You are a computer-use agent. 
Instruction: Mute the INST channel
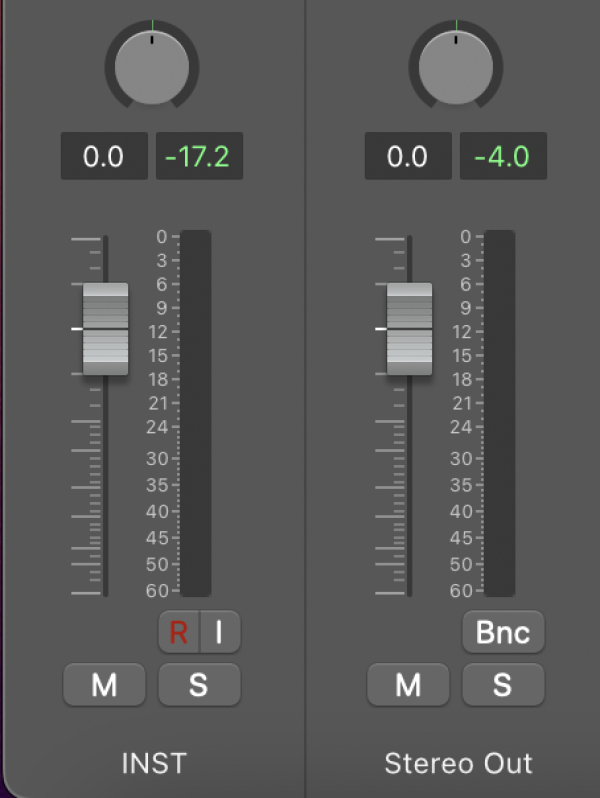click(x=104, y=685)
